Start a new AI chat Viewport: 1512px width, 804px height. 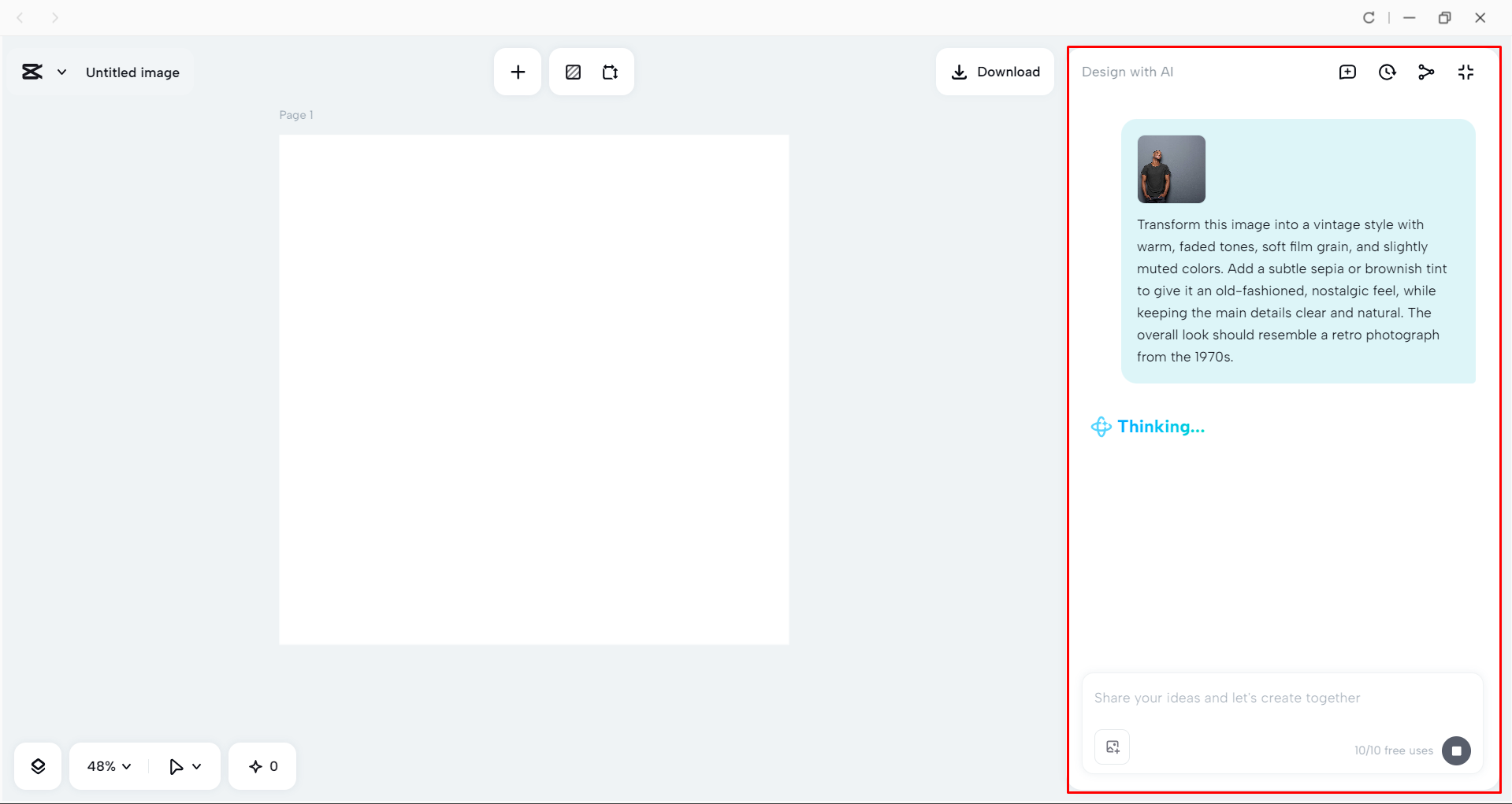(x=1348, y=72)
